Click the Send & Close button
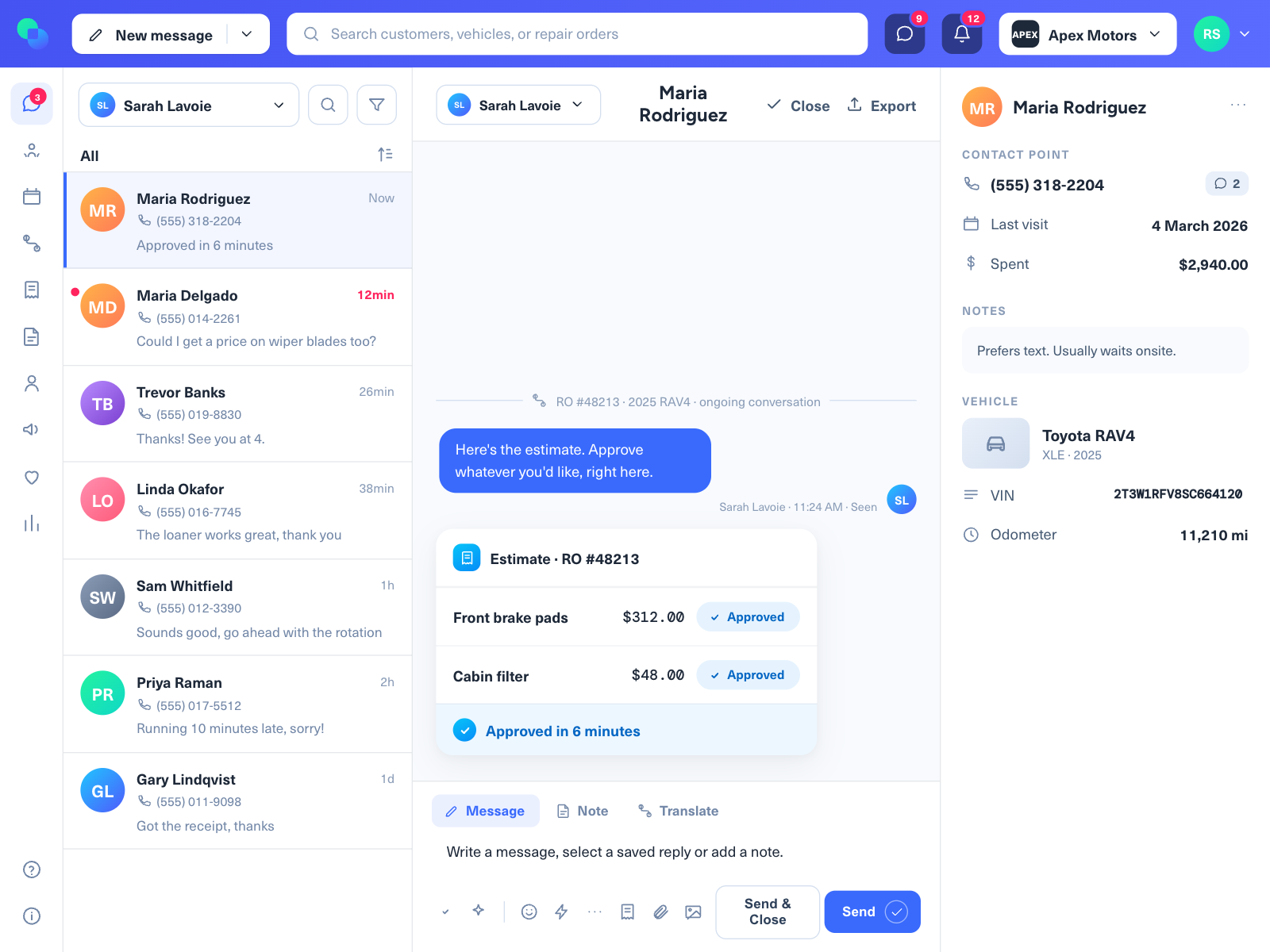This screenshot has height=952, width=1270. (768, 912)
